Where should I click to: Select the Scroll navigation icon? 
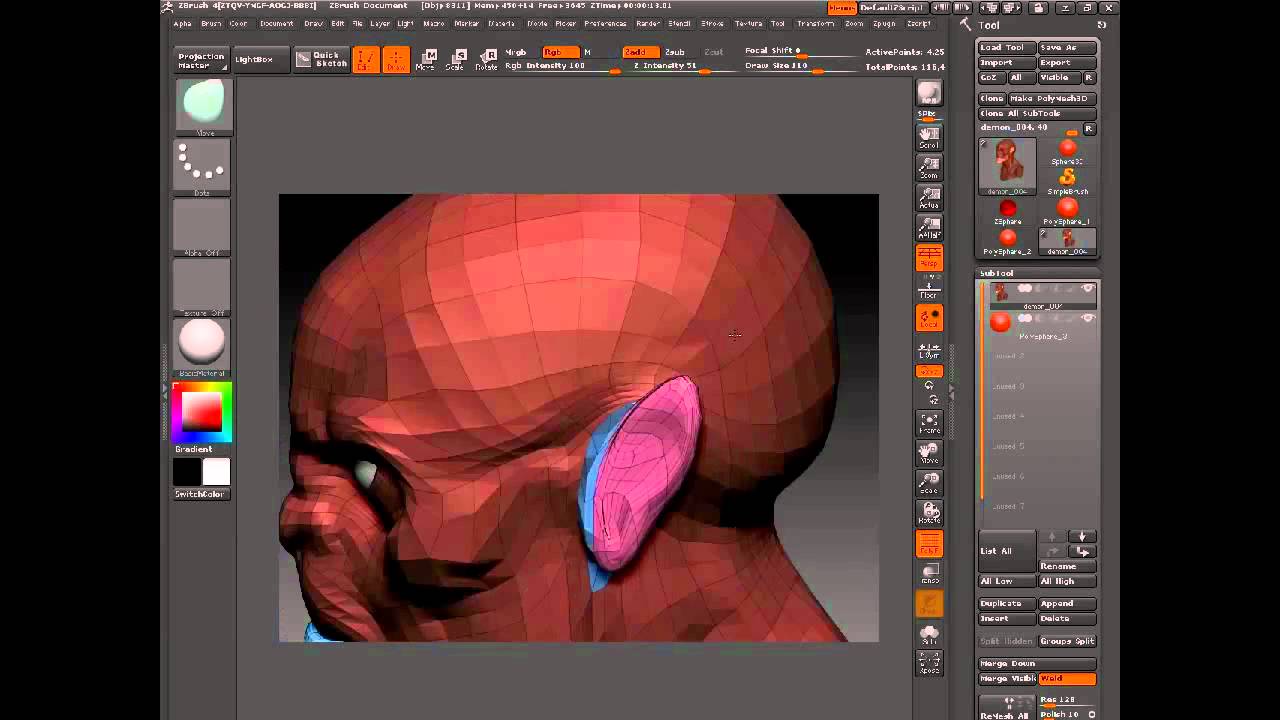pyautogui.click(x=929, y=138)
